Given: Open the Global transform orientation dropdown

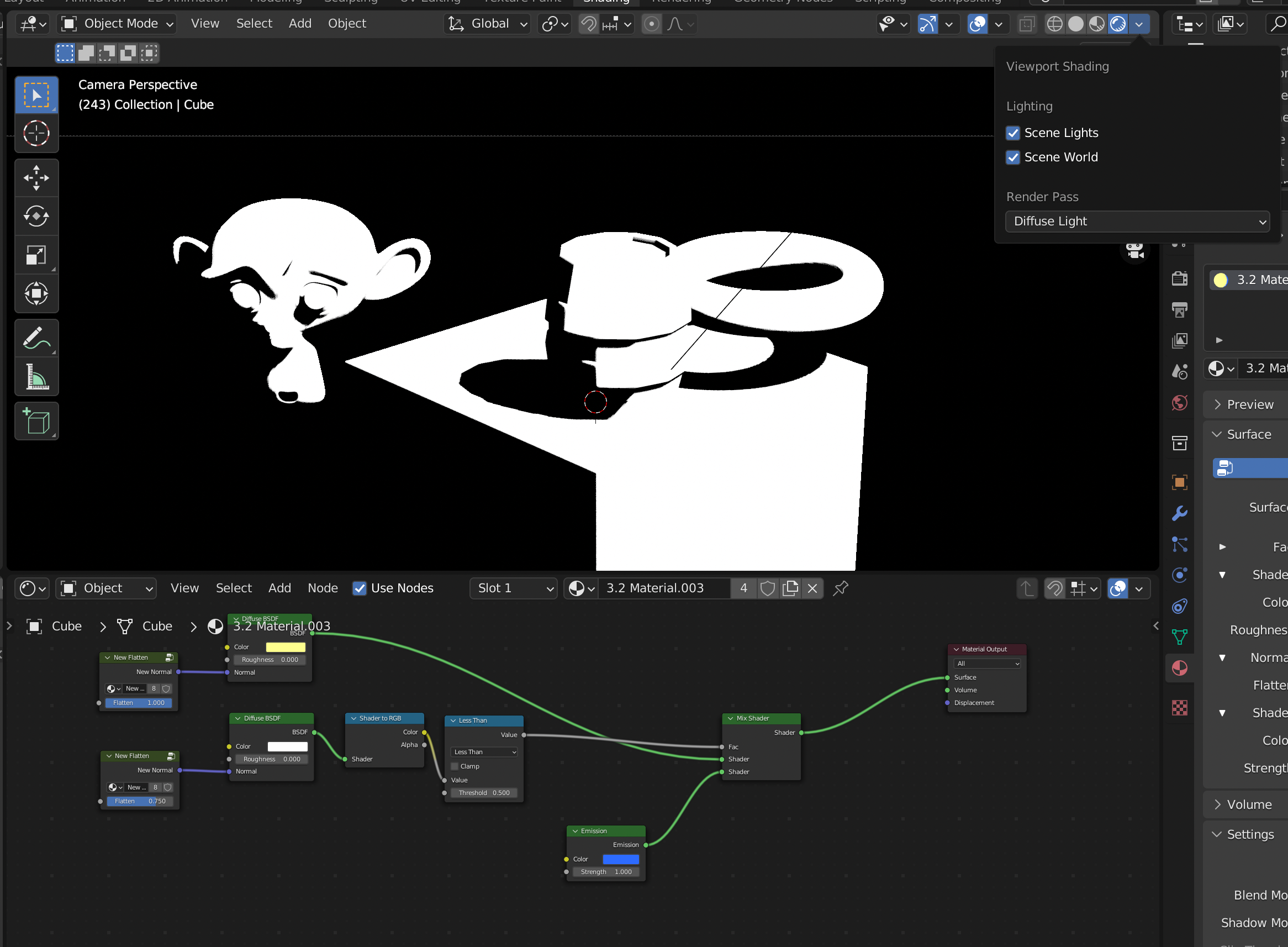Looking at the screenshot, I should click(488, 24).
